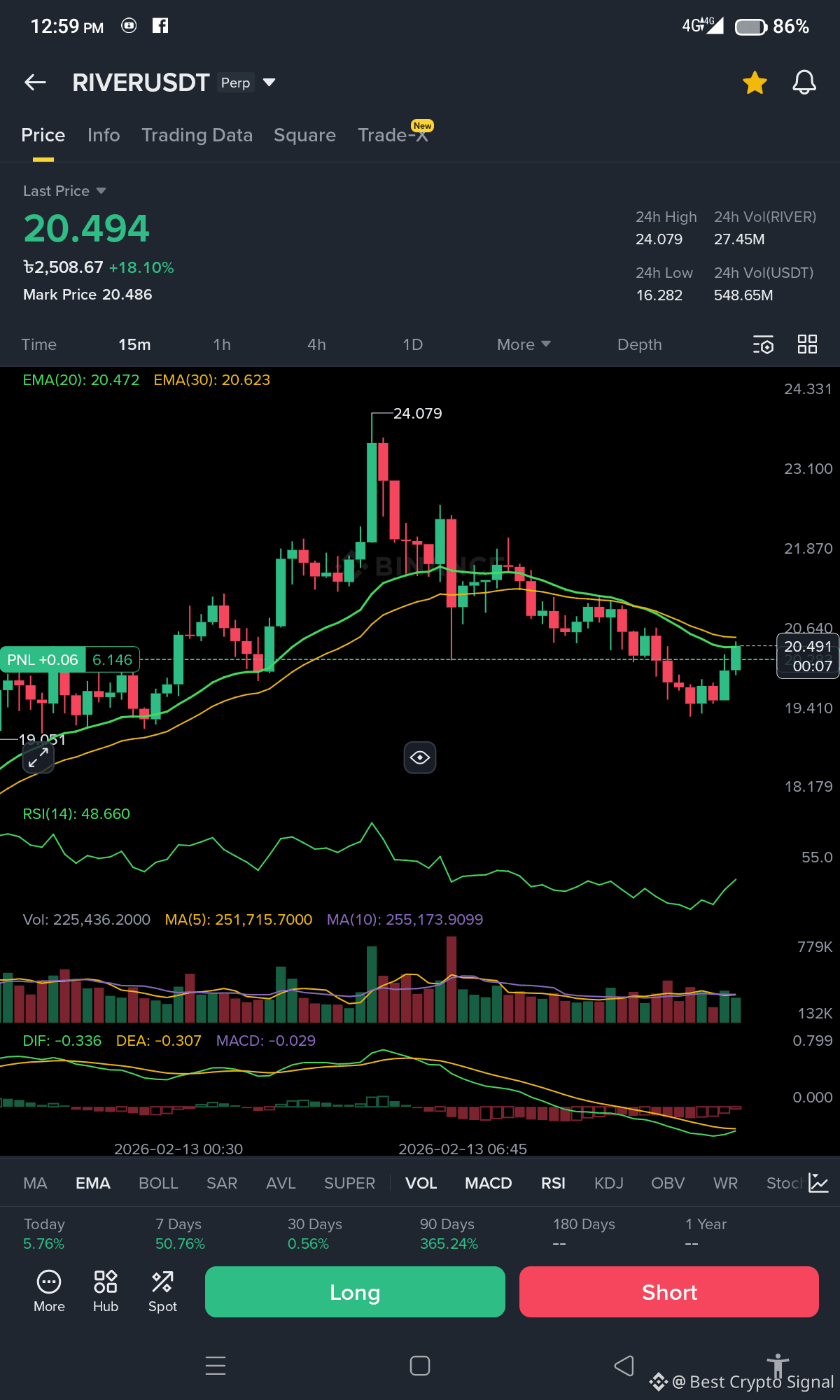Tap the Mark Price 20.486 text
Viewport: 840px width, 1400px height.
pyautogui.click(x=87, y=295)
